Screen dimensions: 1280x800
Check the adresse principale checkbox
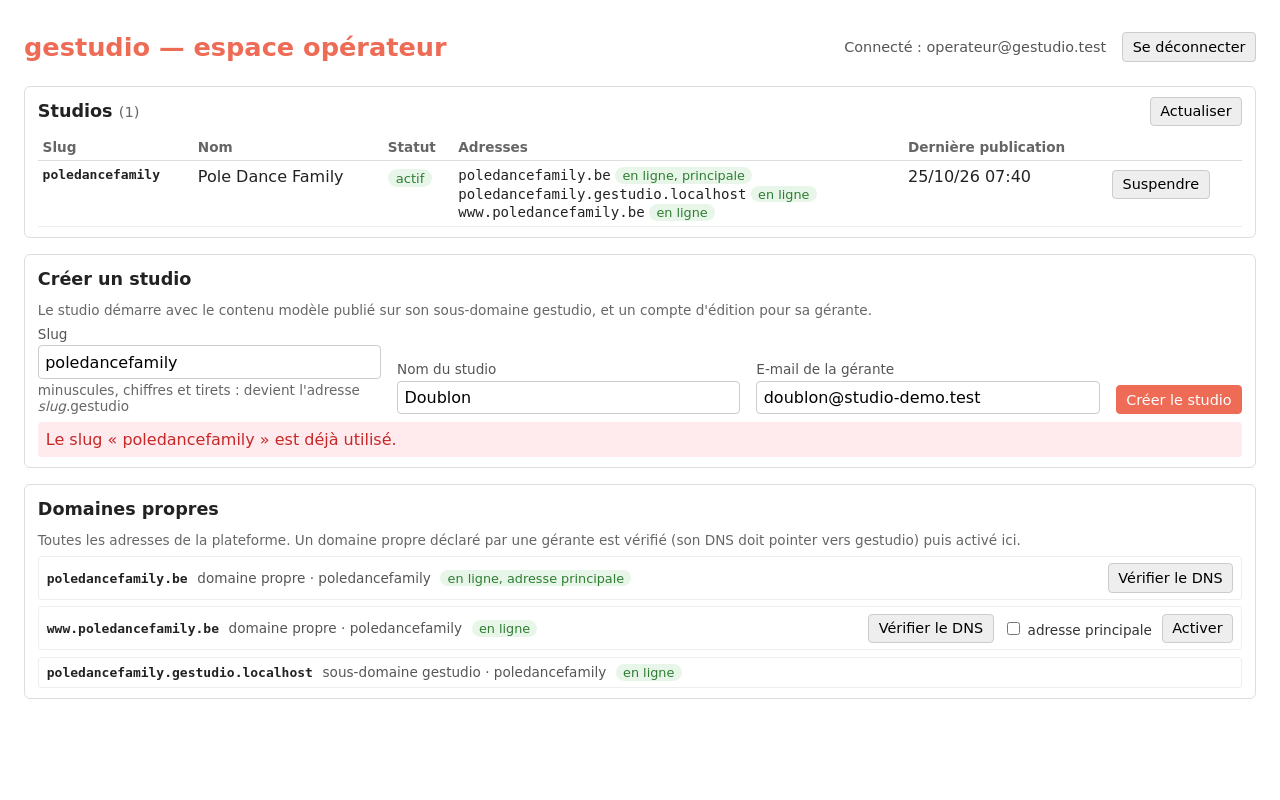pos(1013,629)
